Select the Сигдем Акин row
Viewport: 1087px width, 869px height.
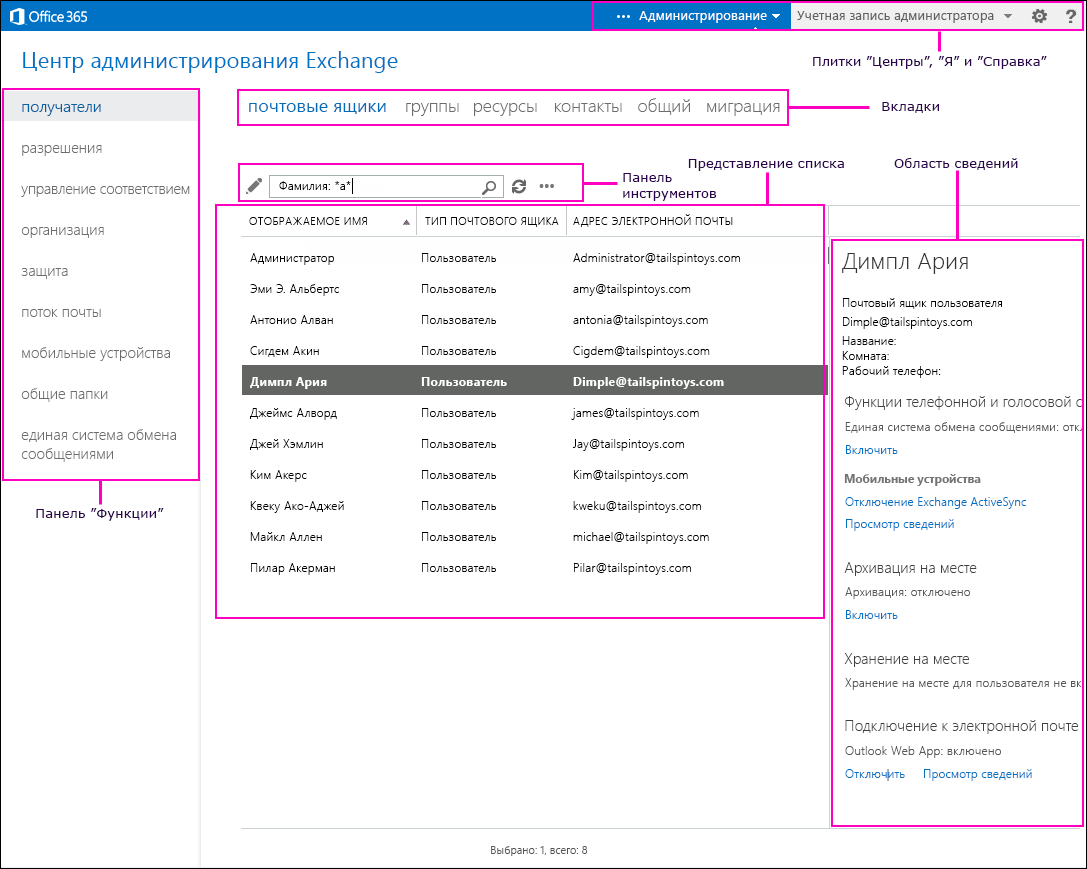point(534,351)
